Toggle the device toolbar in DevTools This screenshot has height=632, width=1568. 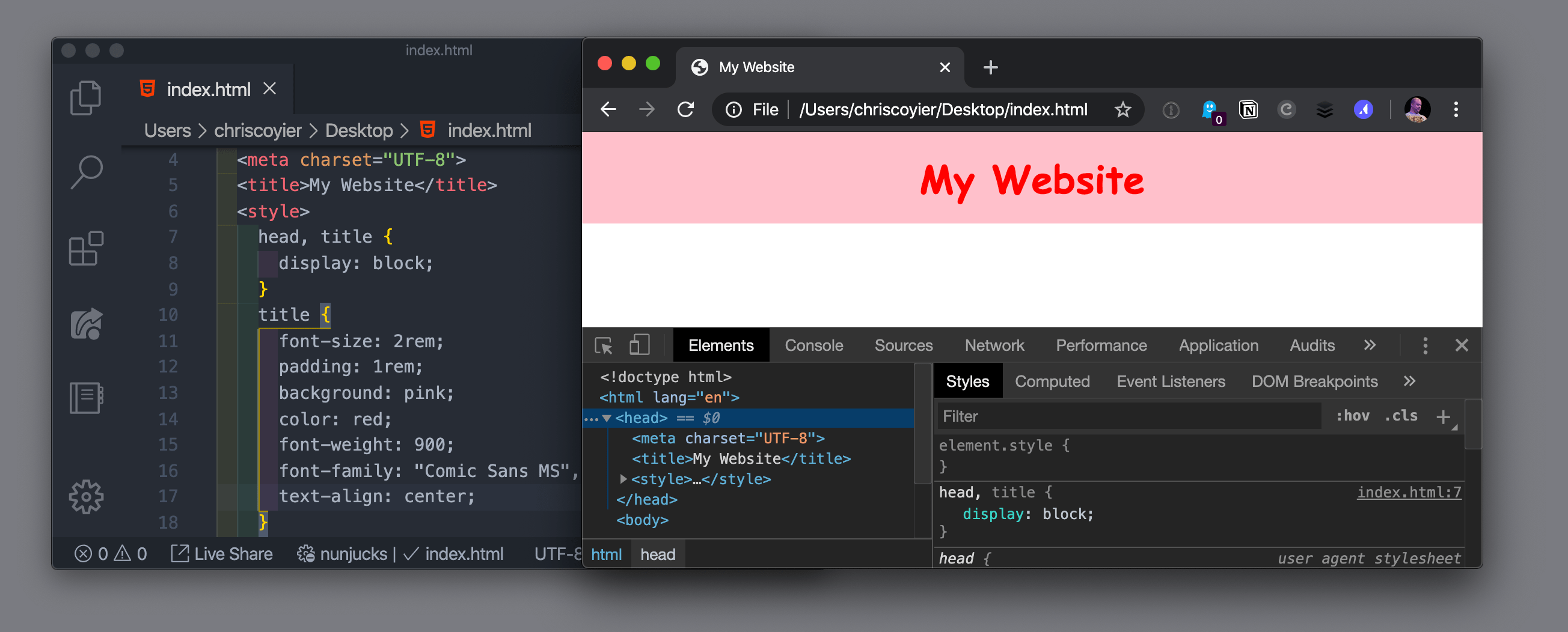coord(639,345)
